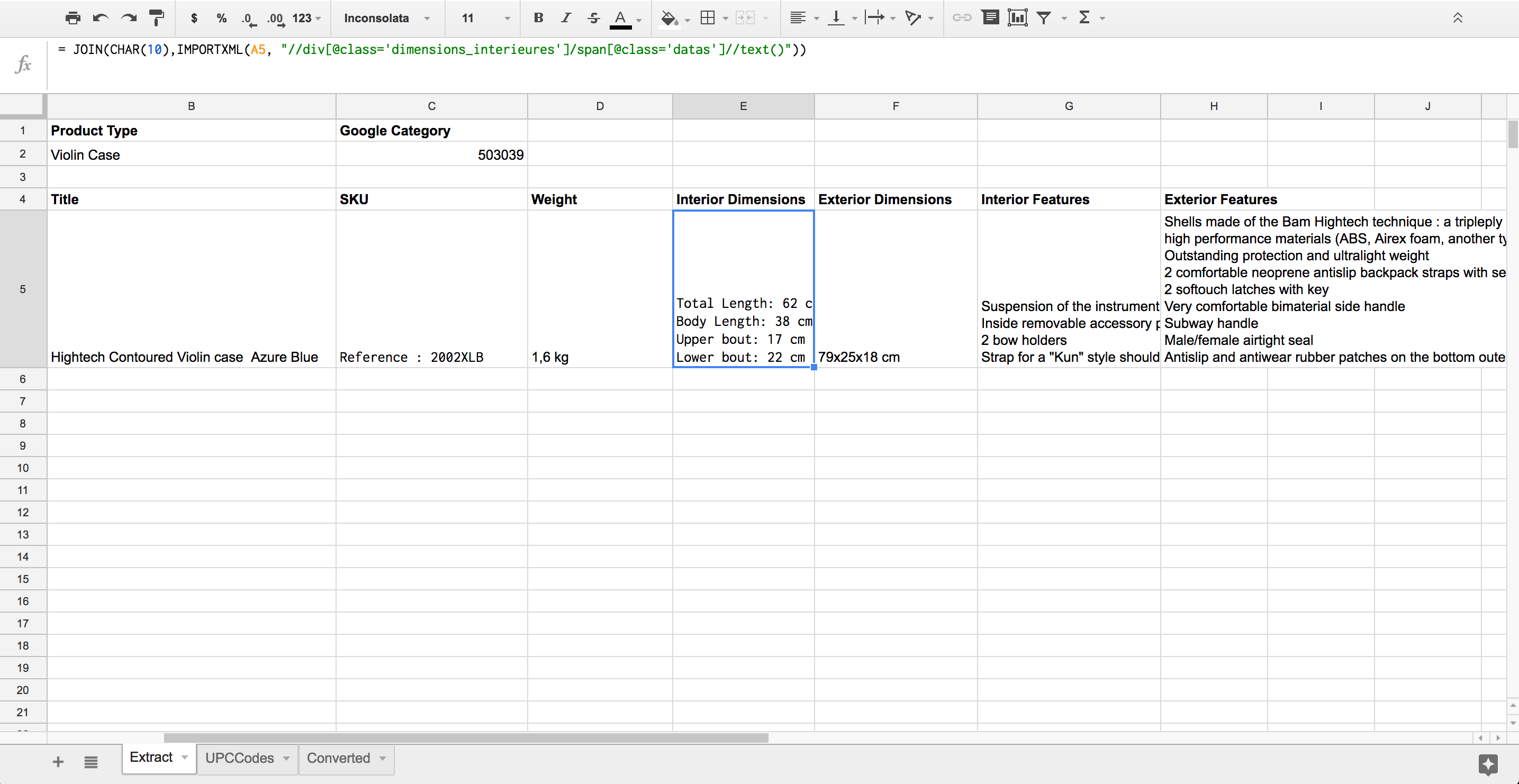The height and width of the screenshot is (784, 1519).
Task: Add a new sheet with plus button
Action: 58,762
